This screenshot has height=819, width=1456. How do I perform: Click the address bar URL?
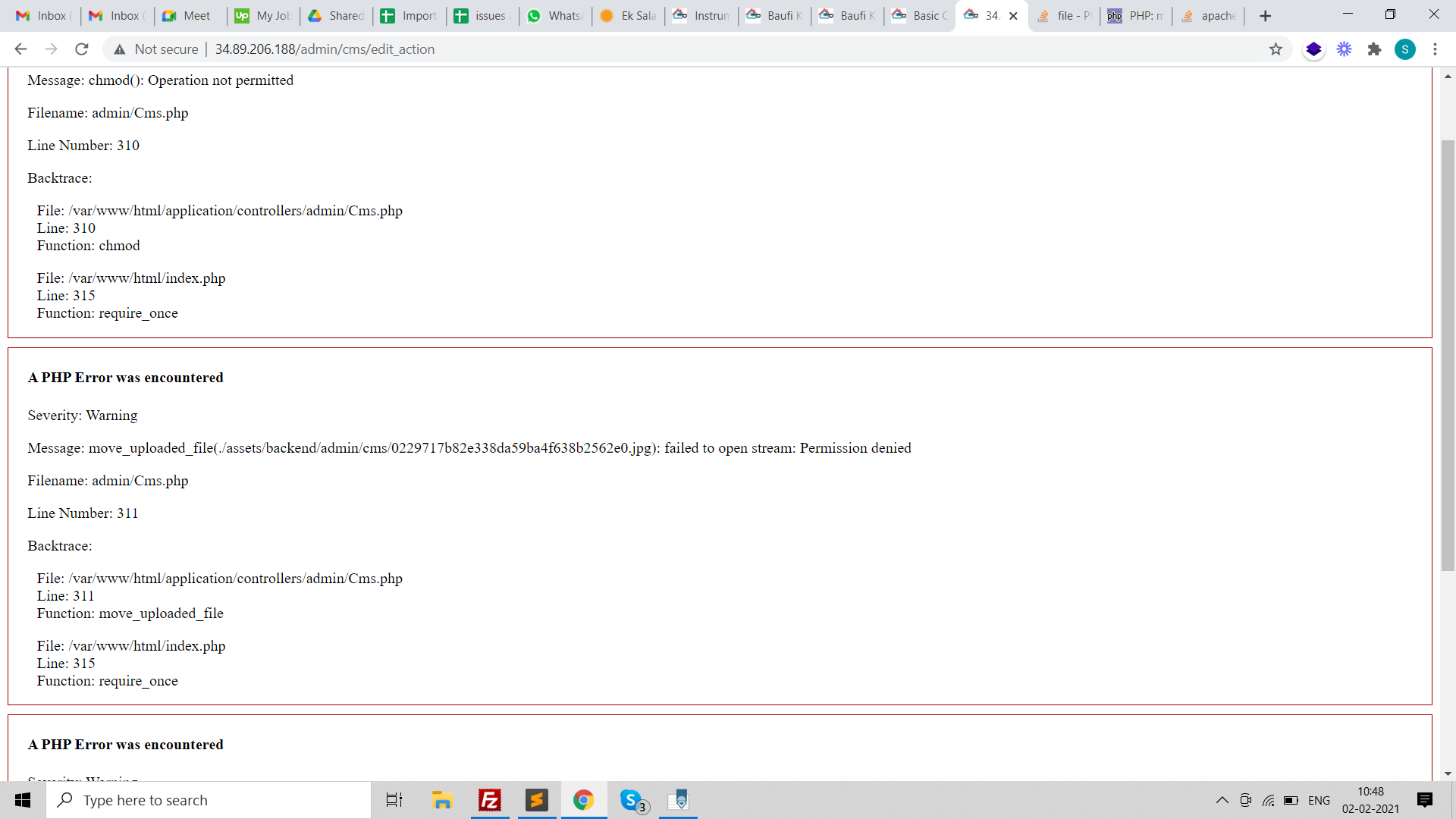click(x=325, y=49)
